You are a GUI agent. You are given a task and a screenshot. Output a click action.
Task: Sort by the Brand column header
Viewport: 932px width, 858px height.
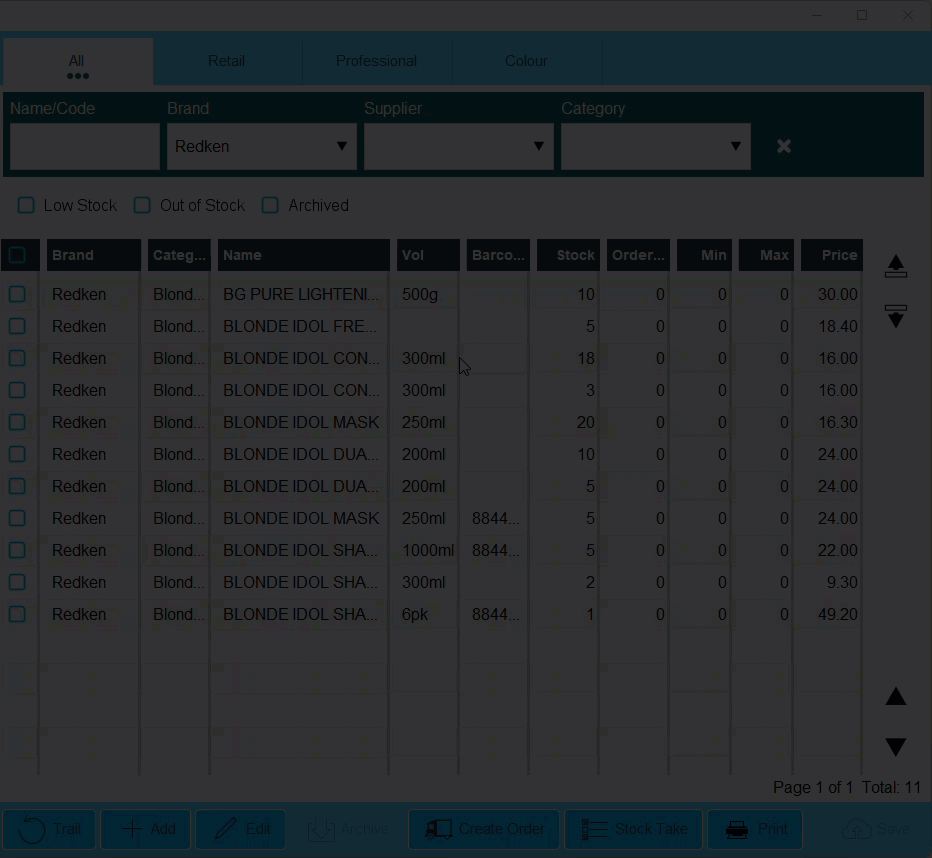tap(94, 255)
